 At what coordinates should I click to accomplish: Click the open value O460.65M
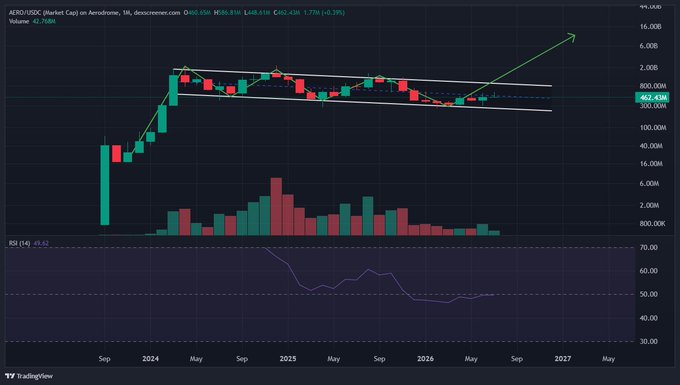tap(197, 13)
